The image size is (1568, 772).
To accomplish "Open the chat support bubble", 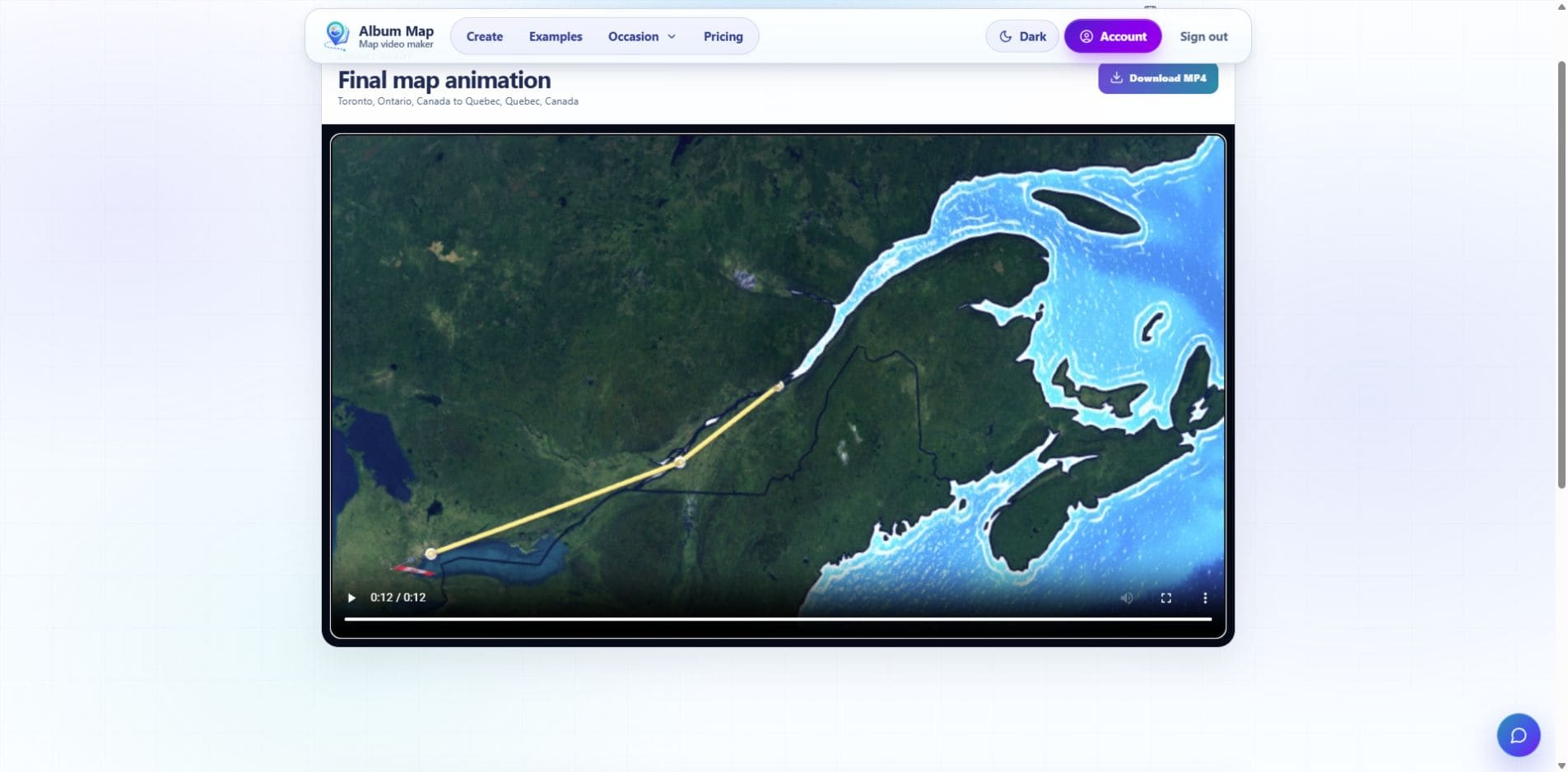I will 1518,735.
